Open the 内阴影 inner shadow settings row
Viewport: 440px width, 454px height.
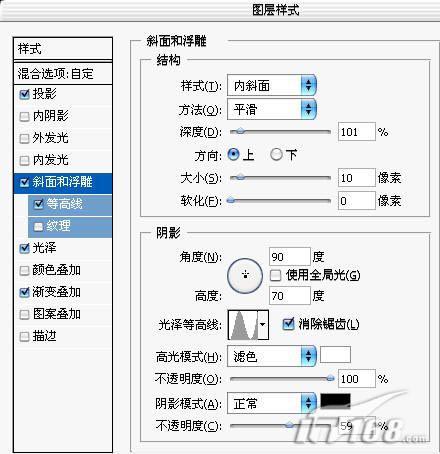[63, 117]
